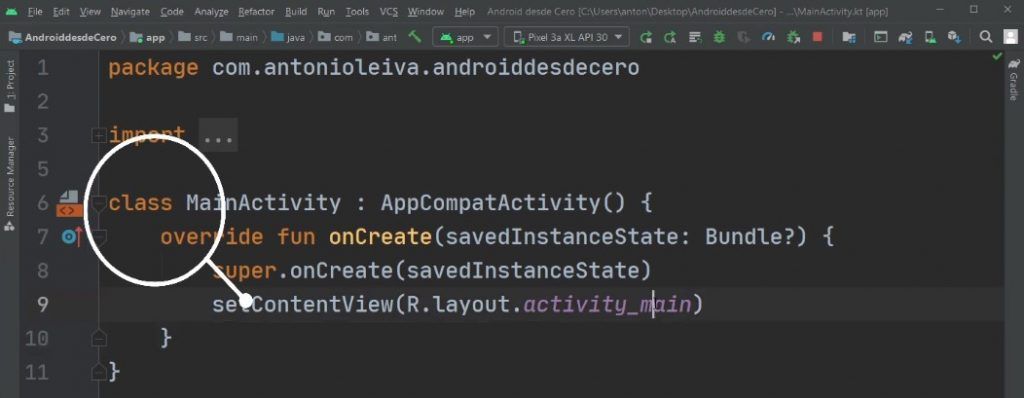Screen dimensions: 1024x398
Task: Open the Pixel 3a XL API 30 device dropdown
Action: (567, 37)
